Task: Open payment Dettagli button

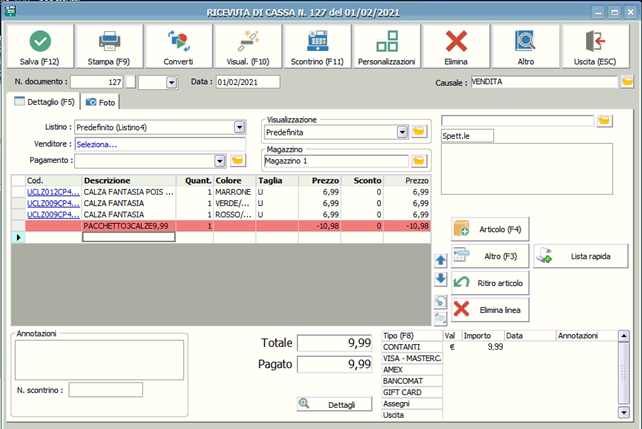Action: click(335, 404)
